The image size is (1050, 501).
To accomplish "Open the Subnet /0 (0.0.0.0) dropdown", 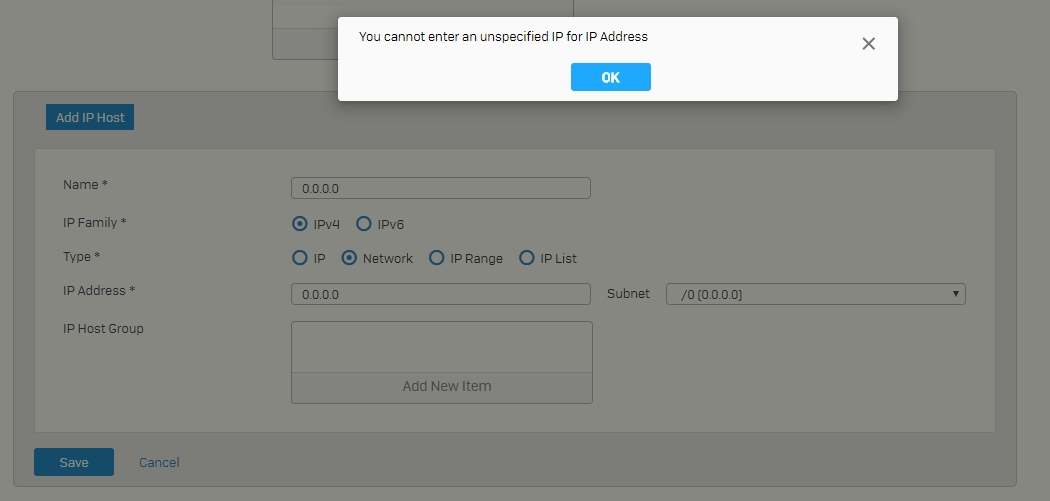I will 816,294.
